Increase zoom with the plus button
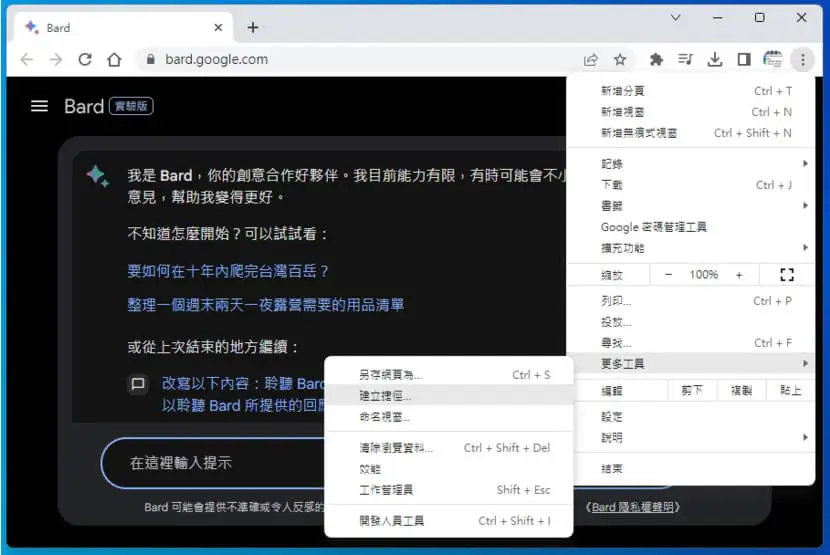This screenshot has width=830, height=555. pyautogui.click(x=739, y=274)
